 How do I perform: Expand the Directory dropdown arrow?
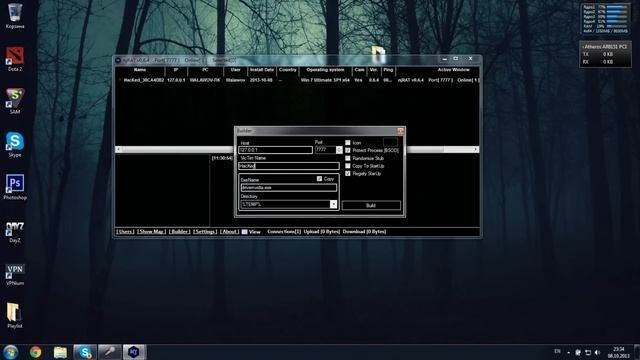(x=333, y=204)
